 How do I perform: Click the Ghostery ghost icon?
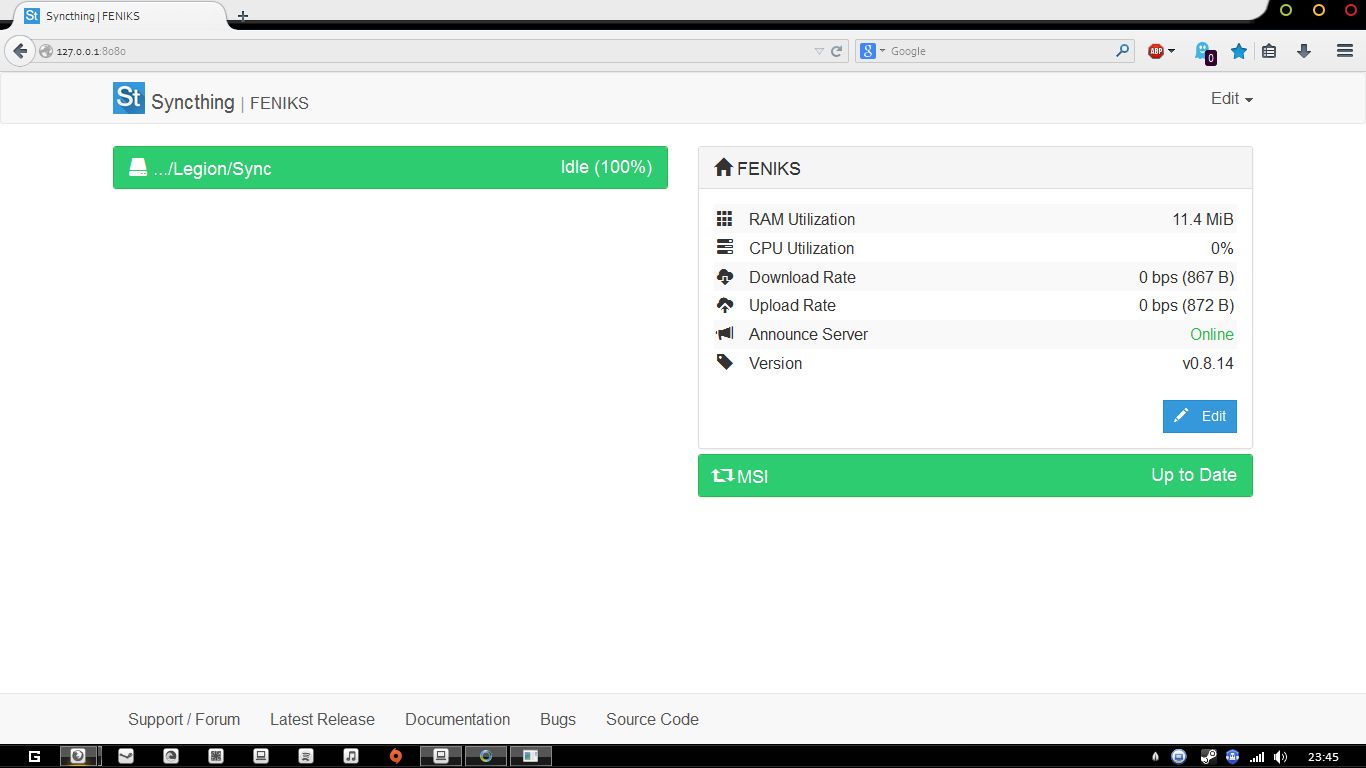1204,52
